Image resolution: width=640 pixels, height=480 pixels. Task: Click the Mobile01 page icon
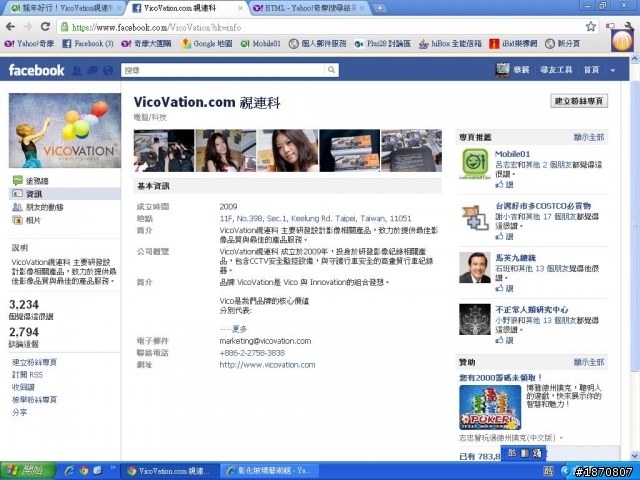pos(475,164)
